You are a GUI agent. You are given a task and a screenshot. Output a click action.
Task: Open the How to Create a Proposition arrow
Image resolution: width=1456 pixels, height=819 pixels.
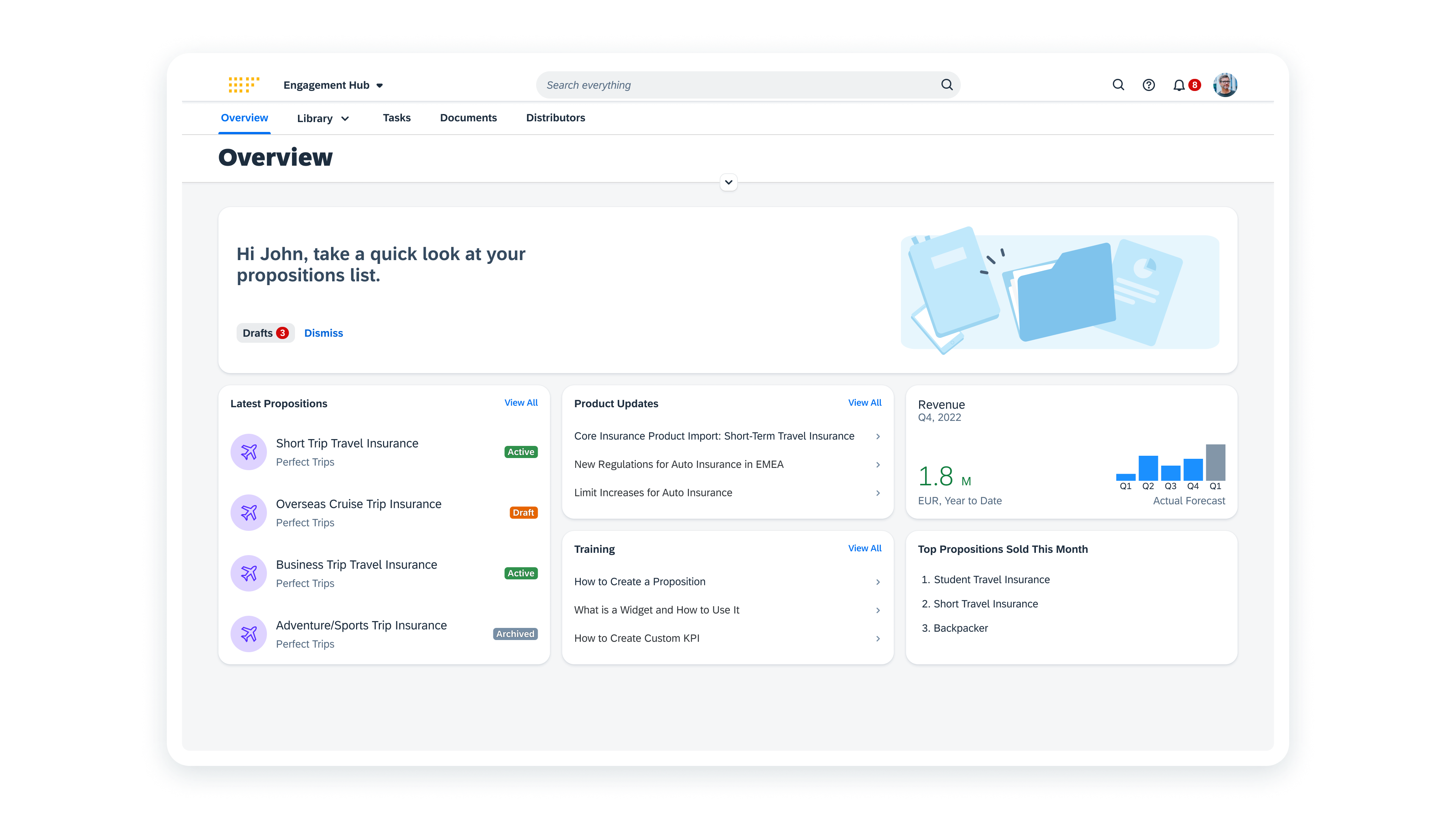(878, 582)
